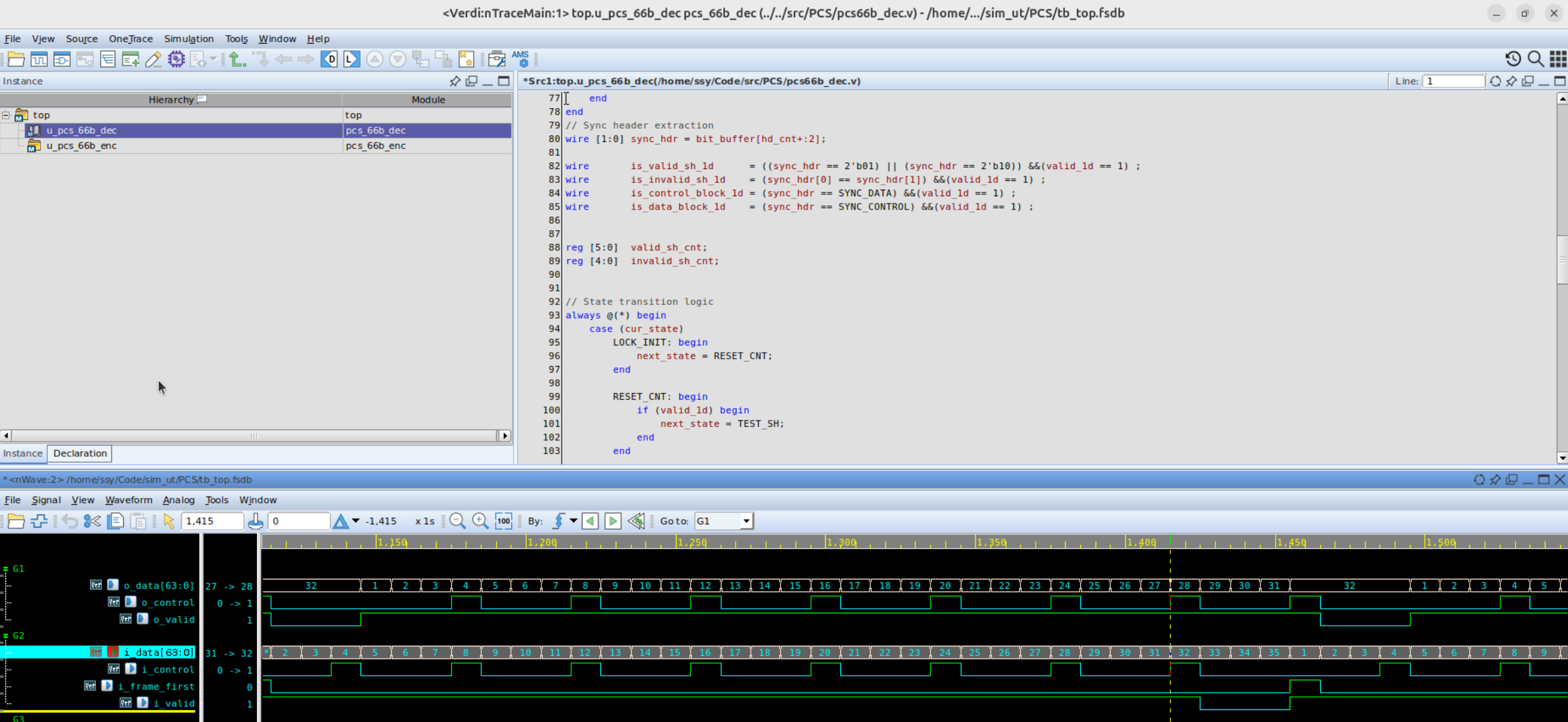Click zoom 100% waveform icon
The width and height of the screenshot is (1568, 722).
[x=504, y=521]
